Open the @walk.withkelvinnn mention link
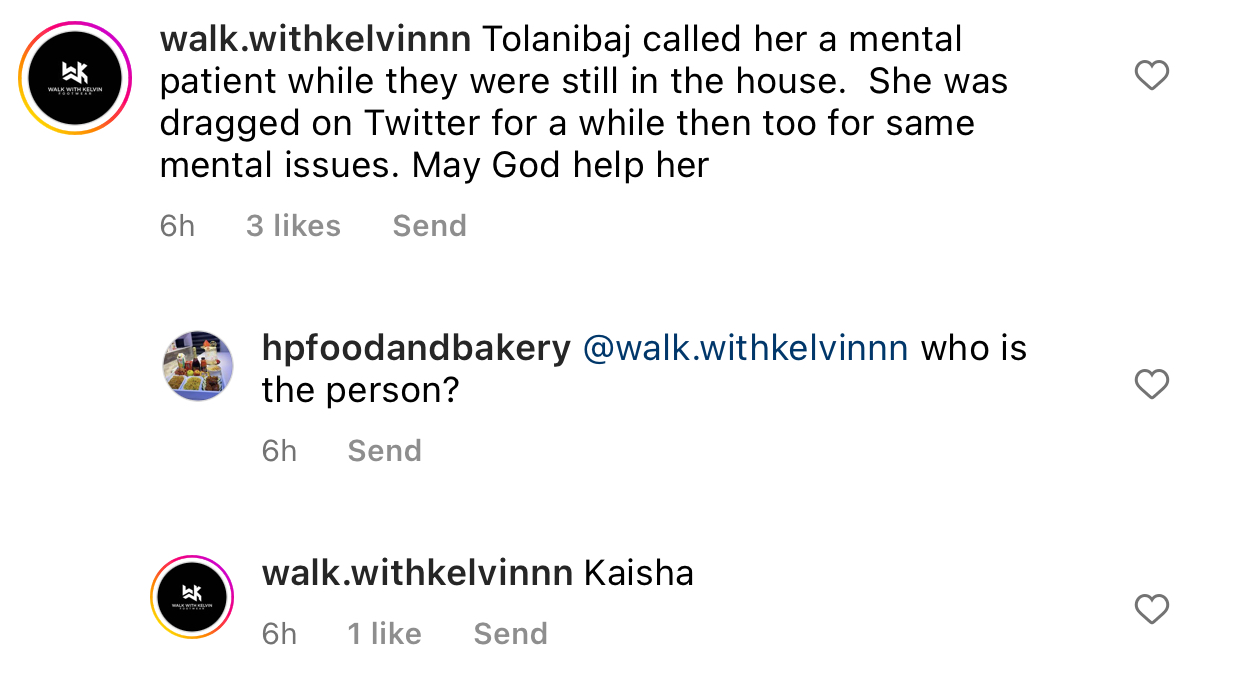The height and width of the screenshot is (674, 1242). pos(745,347)
